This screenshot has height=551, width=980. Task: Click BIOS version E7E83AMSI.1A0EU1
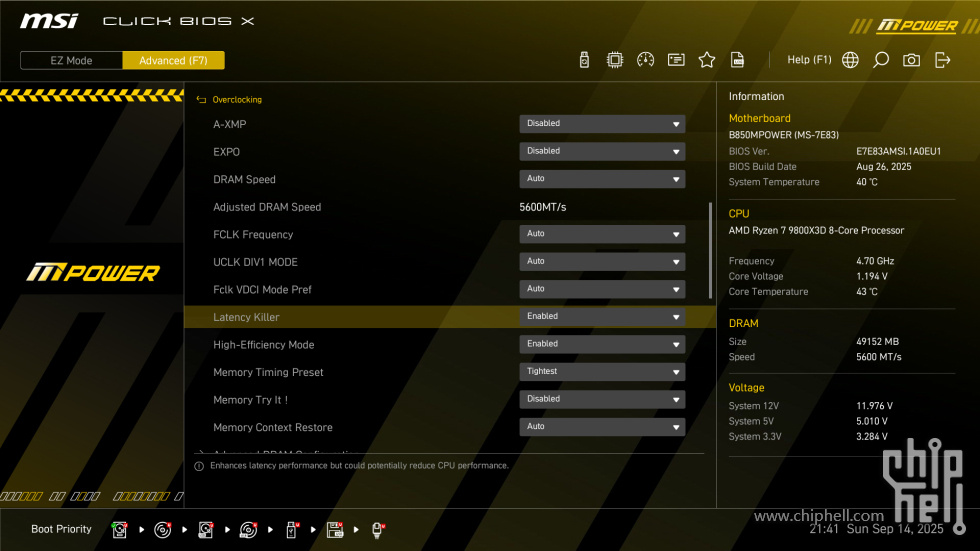tap(898, 151)
